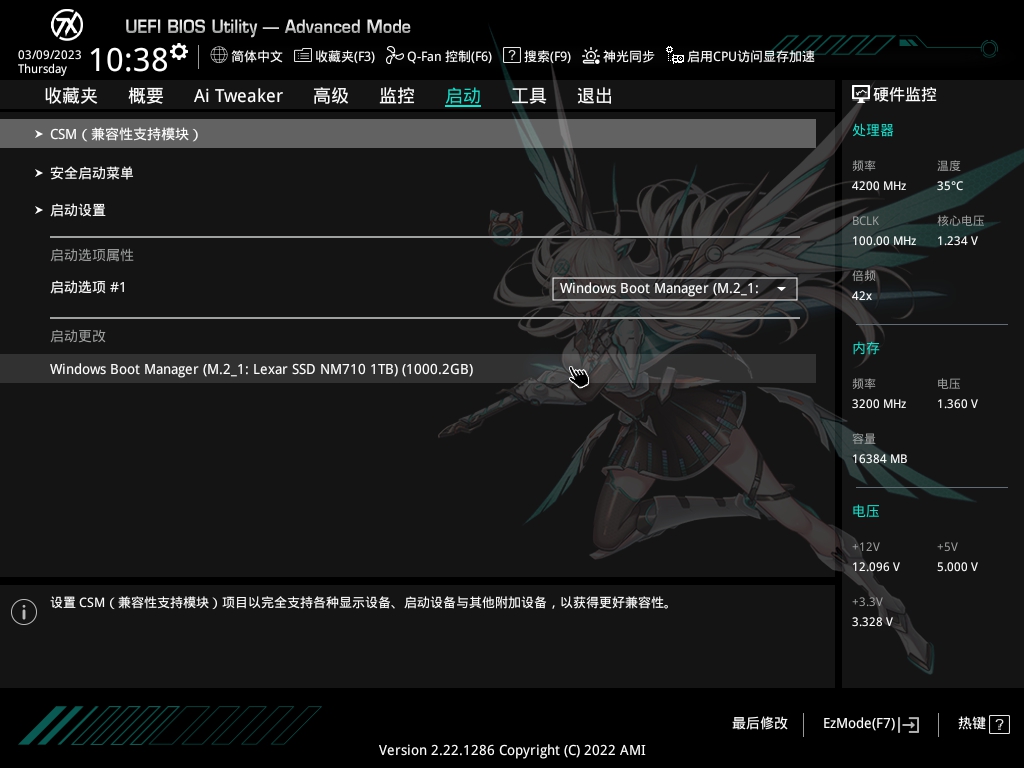Expand the 启动设置 item
This screenshot has width=1024, height=768.
(x=80, y=210)
